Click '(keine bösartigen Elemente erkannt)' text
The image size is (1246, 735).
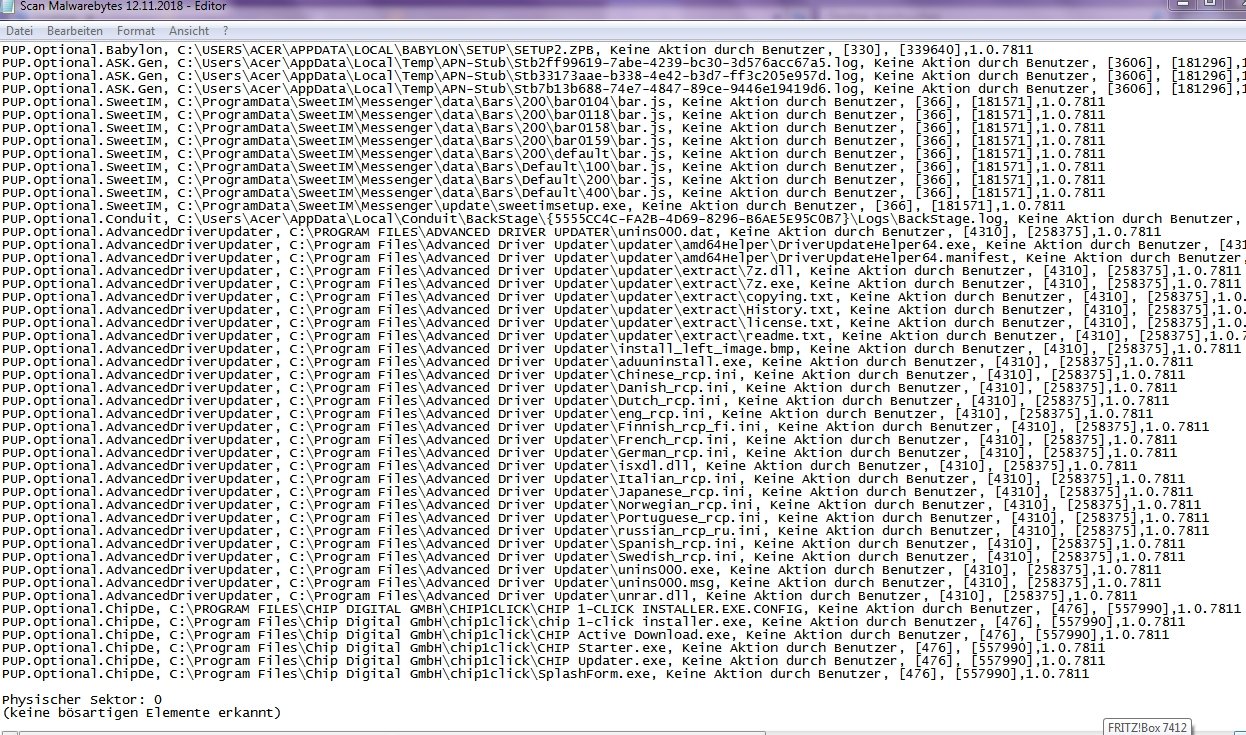click(x=141, y=712)
